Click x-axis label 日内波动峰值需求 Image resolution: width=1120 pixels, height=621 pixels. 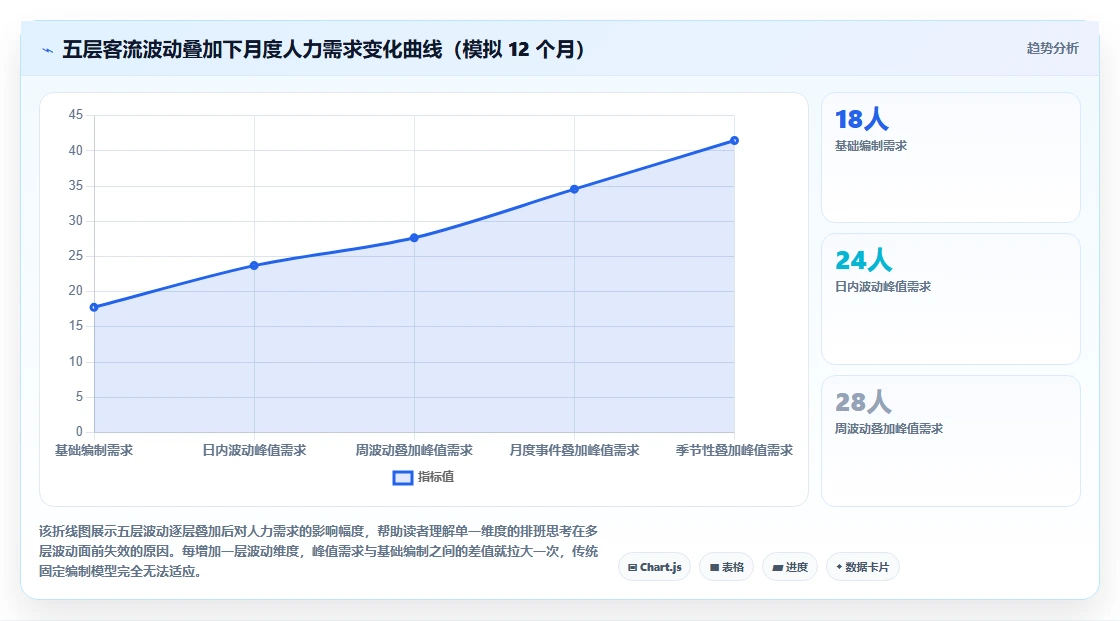(x=254, y=450)
